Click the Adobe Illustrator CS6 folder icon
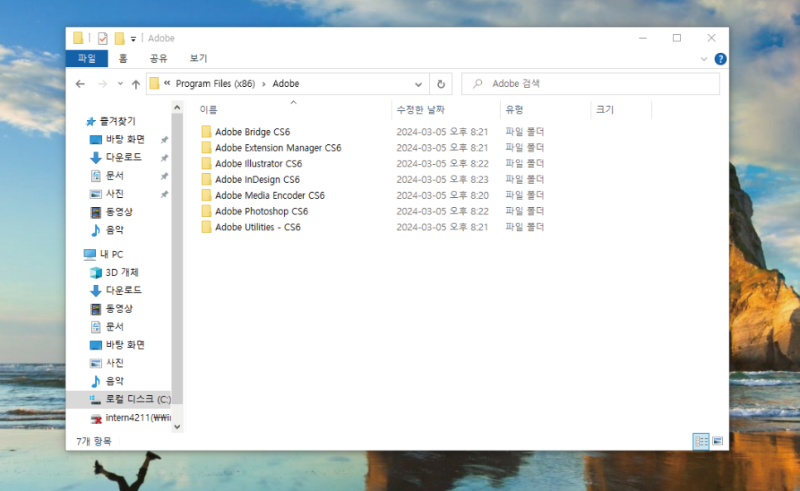The width and height of the screenshot is (800, 491). pos(206,163)
